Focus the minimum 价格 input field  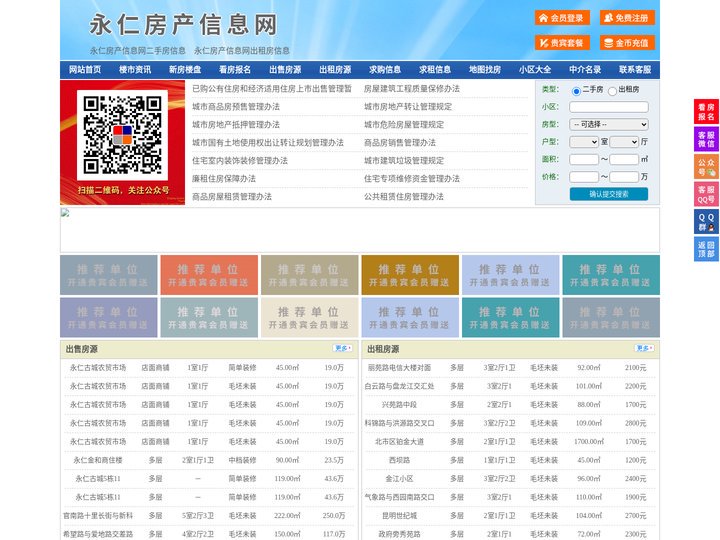coord(584,177)
